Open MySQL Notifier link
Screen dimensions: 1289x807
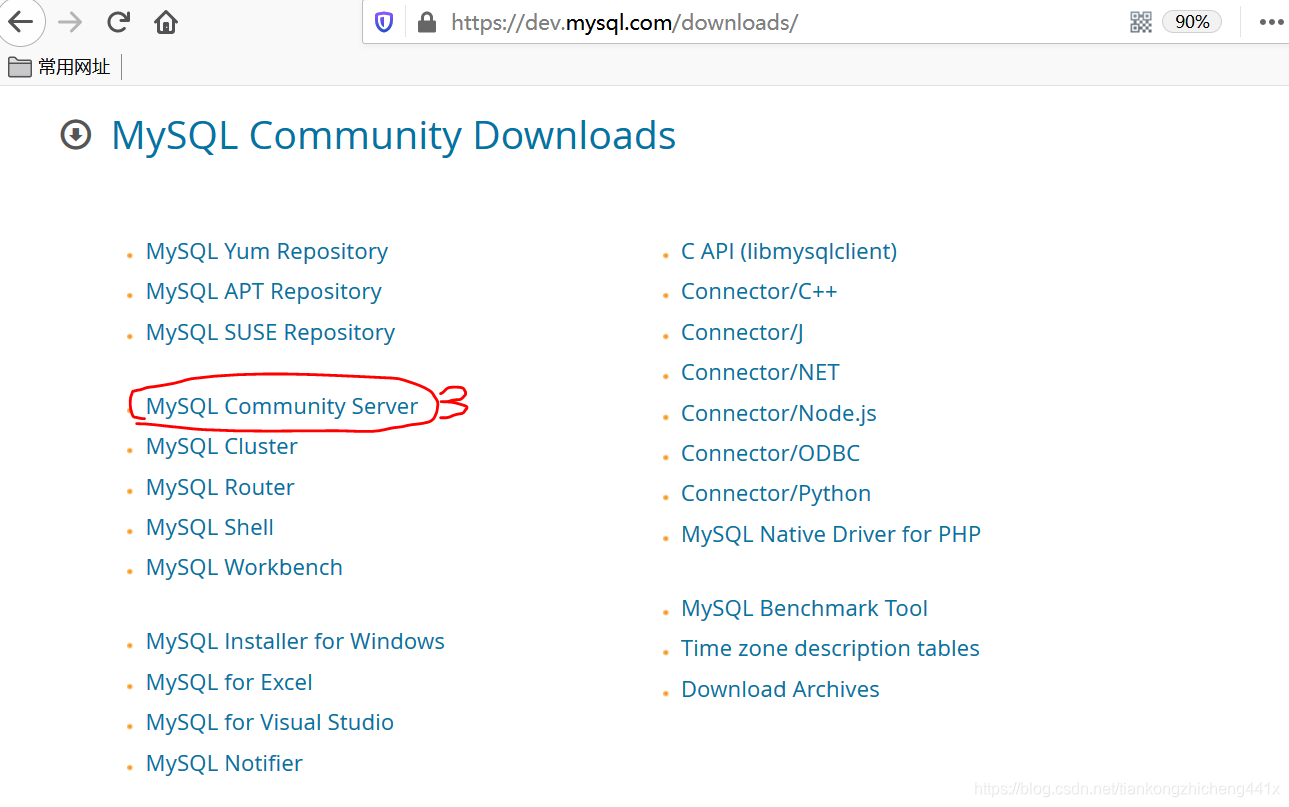pyautogui.click(x=224, y=763)
